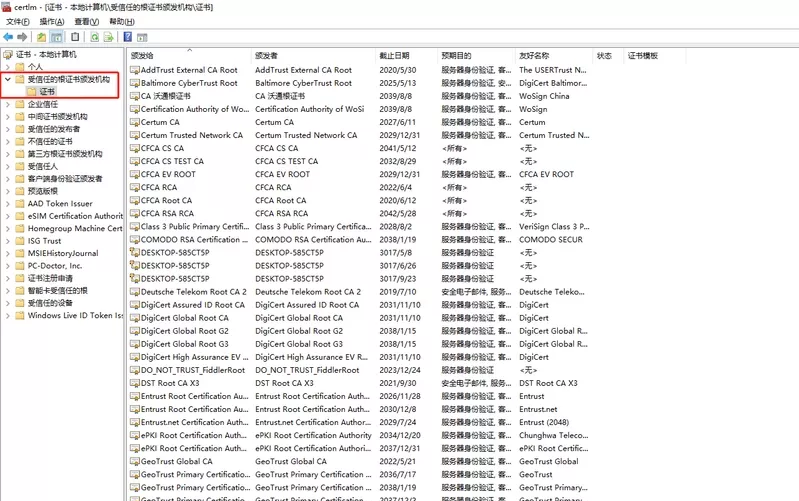Viewport: 799px width, 501px height.
Task: Open the 查看(V) menu
Action: click(87, 21)
